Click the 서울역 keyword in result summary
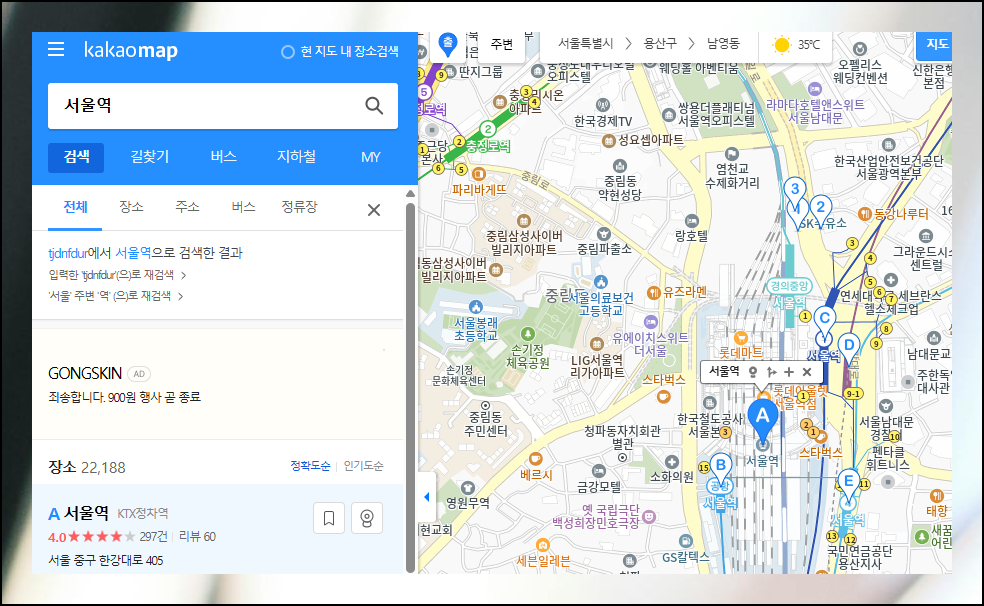 tap(133, 253)
